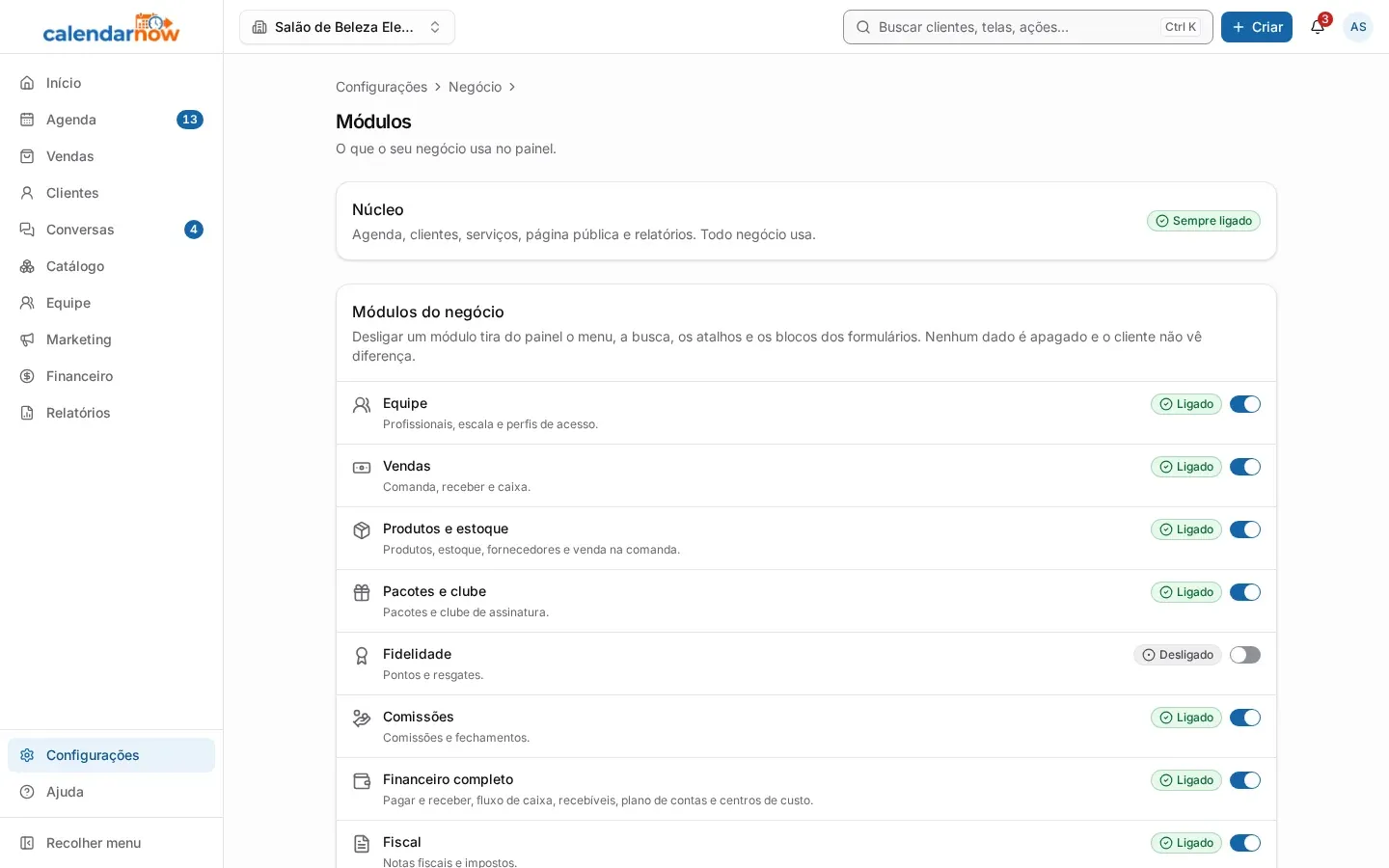Click the Sempre ligado badge
The width and height of the screenshot is (1389, 868).
click(x=1204, y=221)
